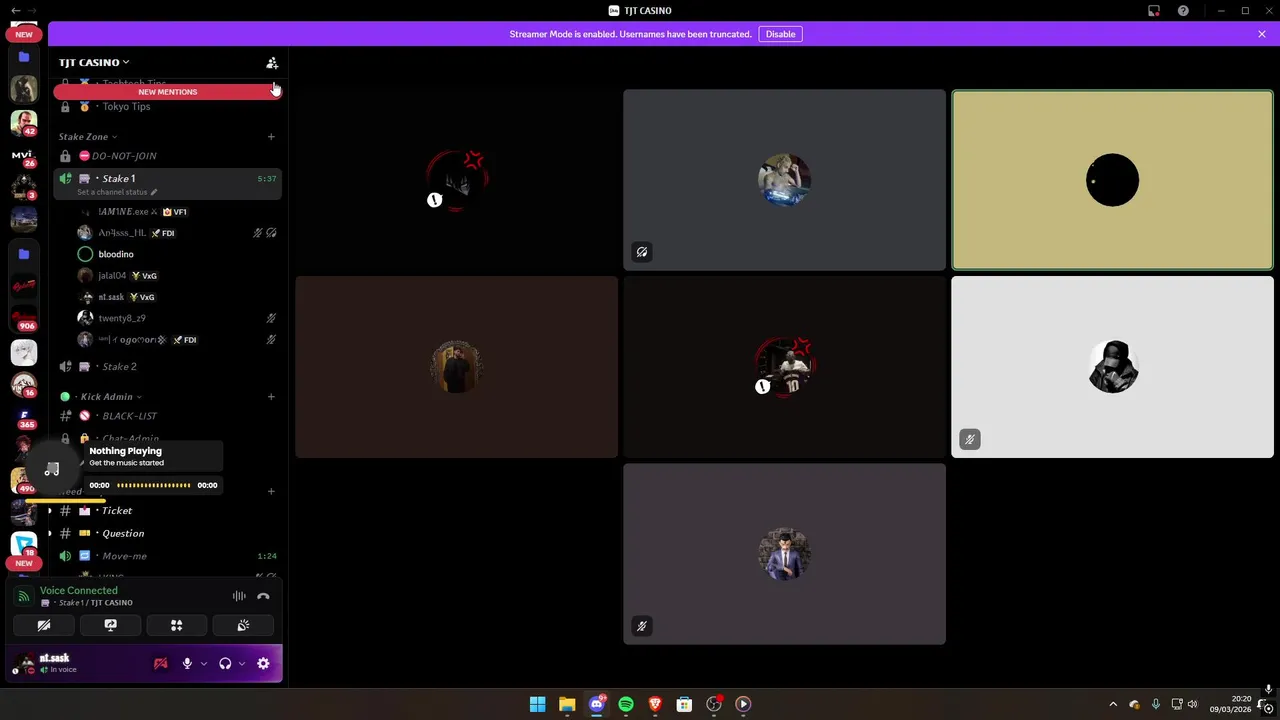Create channel in Kick Admin category
Viewport: 1280px width, 720px height.
271,397
